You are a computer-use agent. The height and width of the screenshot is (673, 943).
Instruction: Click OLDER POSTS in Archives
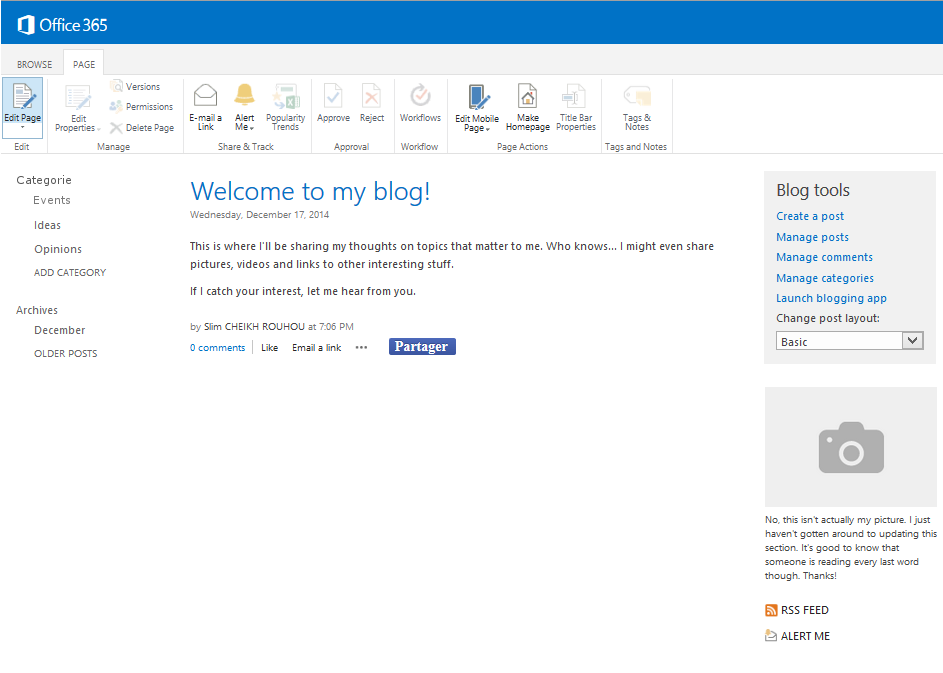click(66, 354)
